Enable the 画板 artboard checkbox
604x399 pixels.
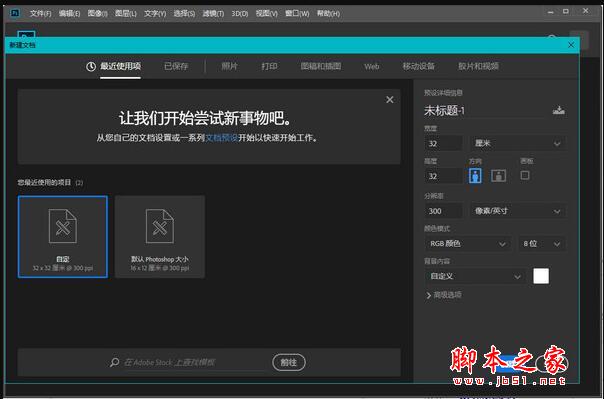tap(525, 175)
